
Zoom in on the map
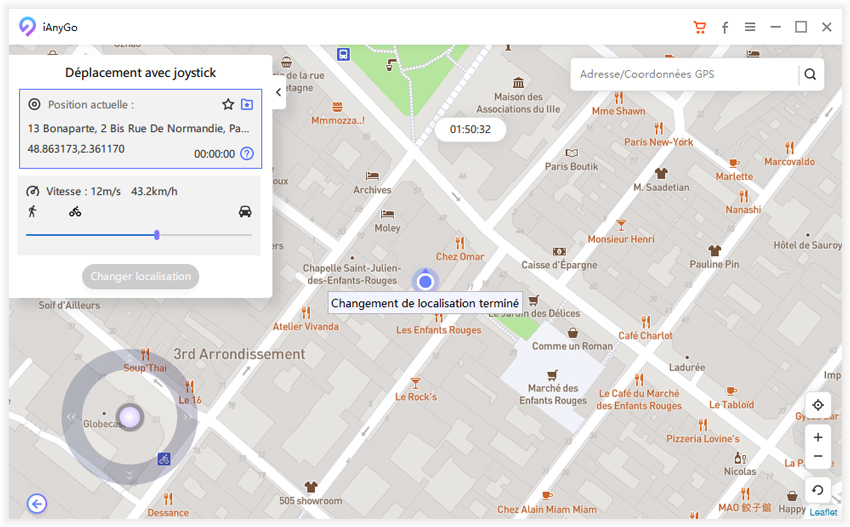(x=818, y=437)
